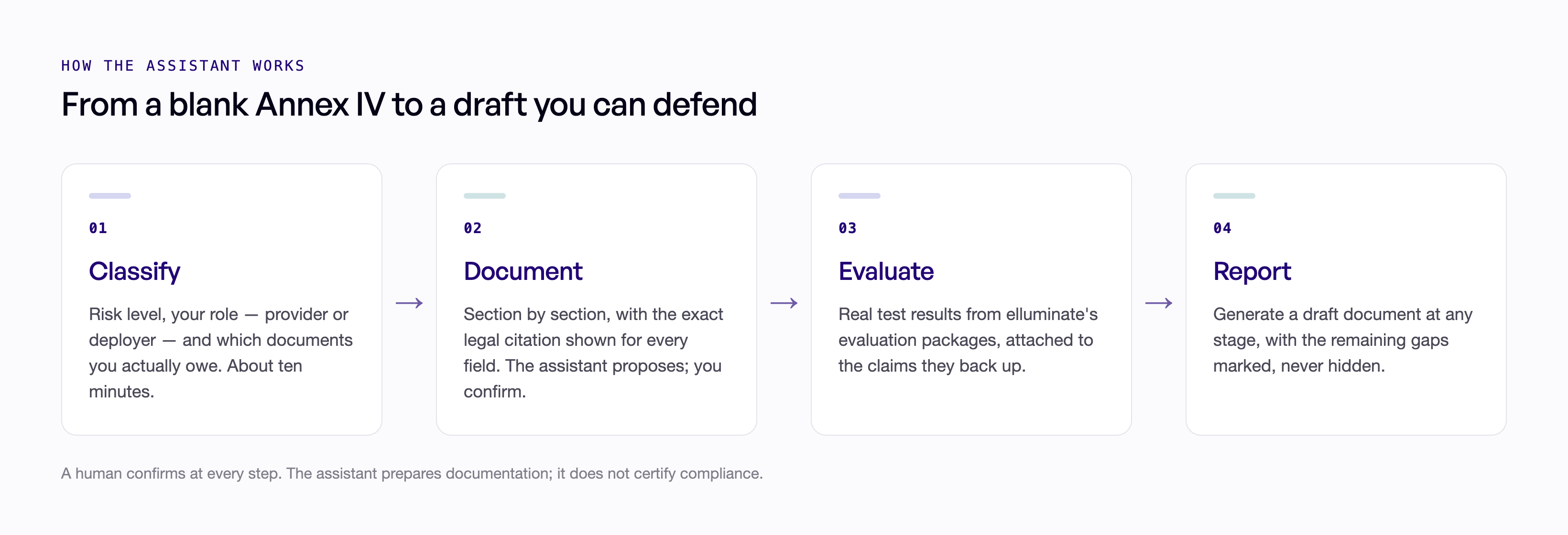Click the arrow icon between Classify and Document
1568x535 pixels.
pos(409,303)
